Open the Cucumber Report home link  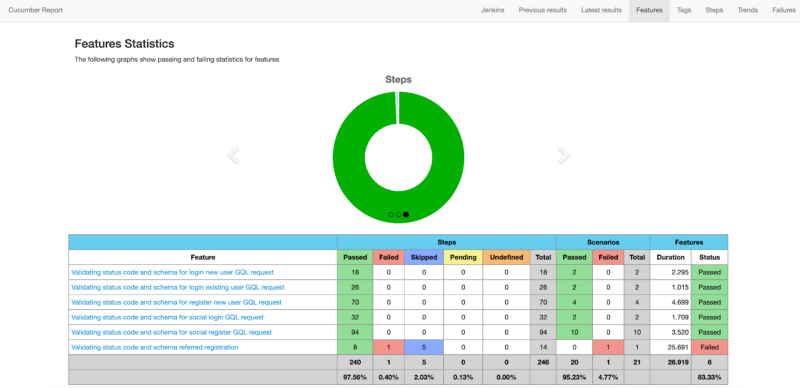[x=36, y=10]
